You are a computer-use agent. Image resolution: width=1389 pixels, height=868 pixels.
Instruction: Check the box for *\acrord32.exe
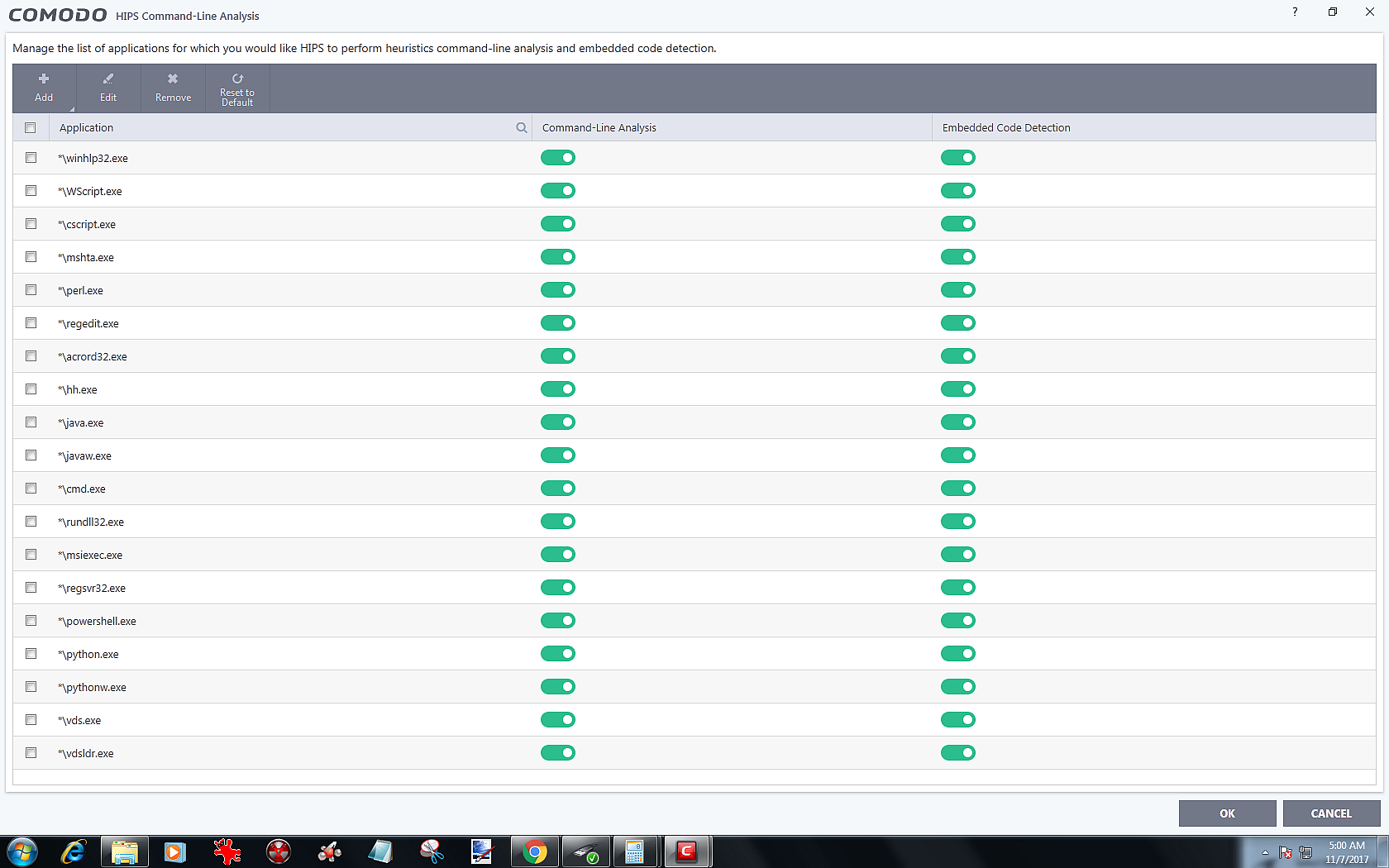[31, 355]
